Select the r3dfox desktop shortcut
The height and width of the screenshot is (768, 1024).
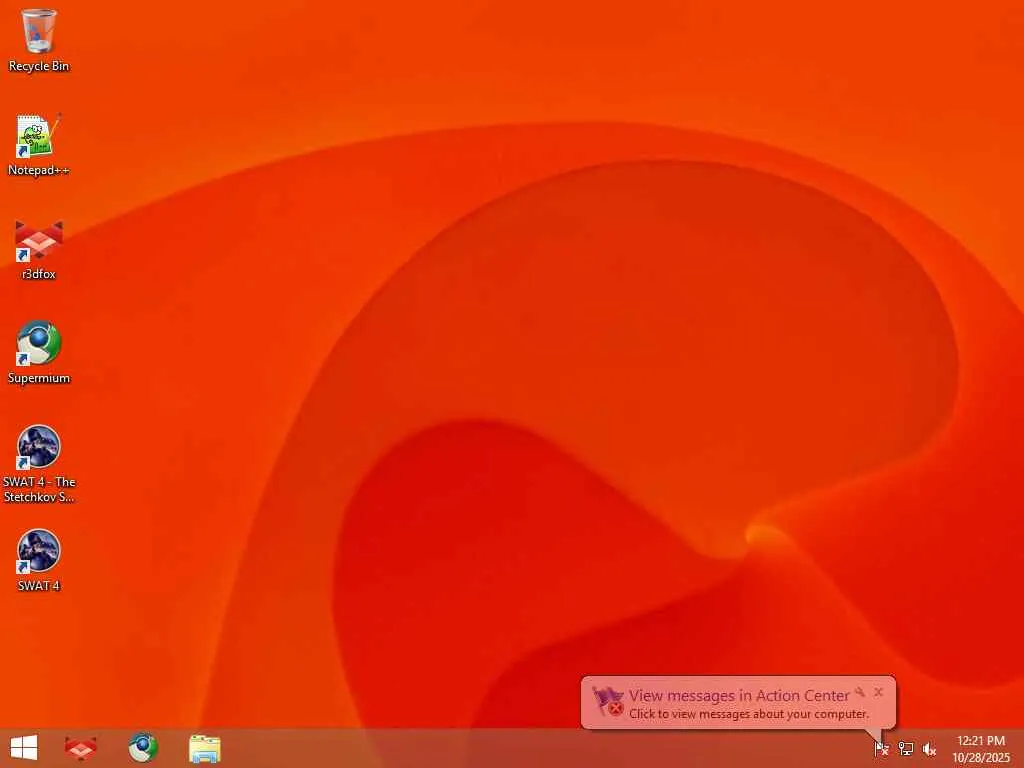pyautogui.click(x=39, y=249)
